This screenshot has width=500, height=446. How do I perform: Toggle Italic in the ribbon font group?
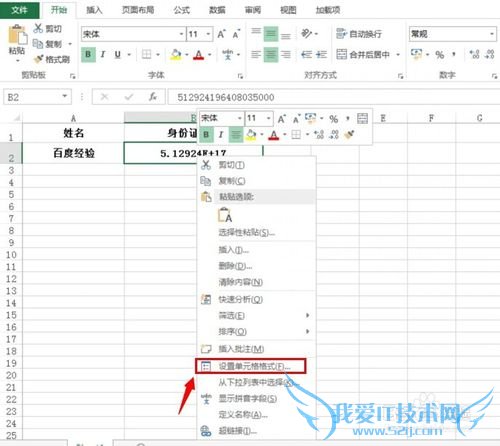coord(103,54)
